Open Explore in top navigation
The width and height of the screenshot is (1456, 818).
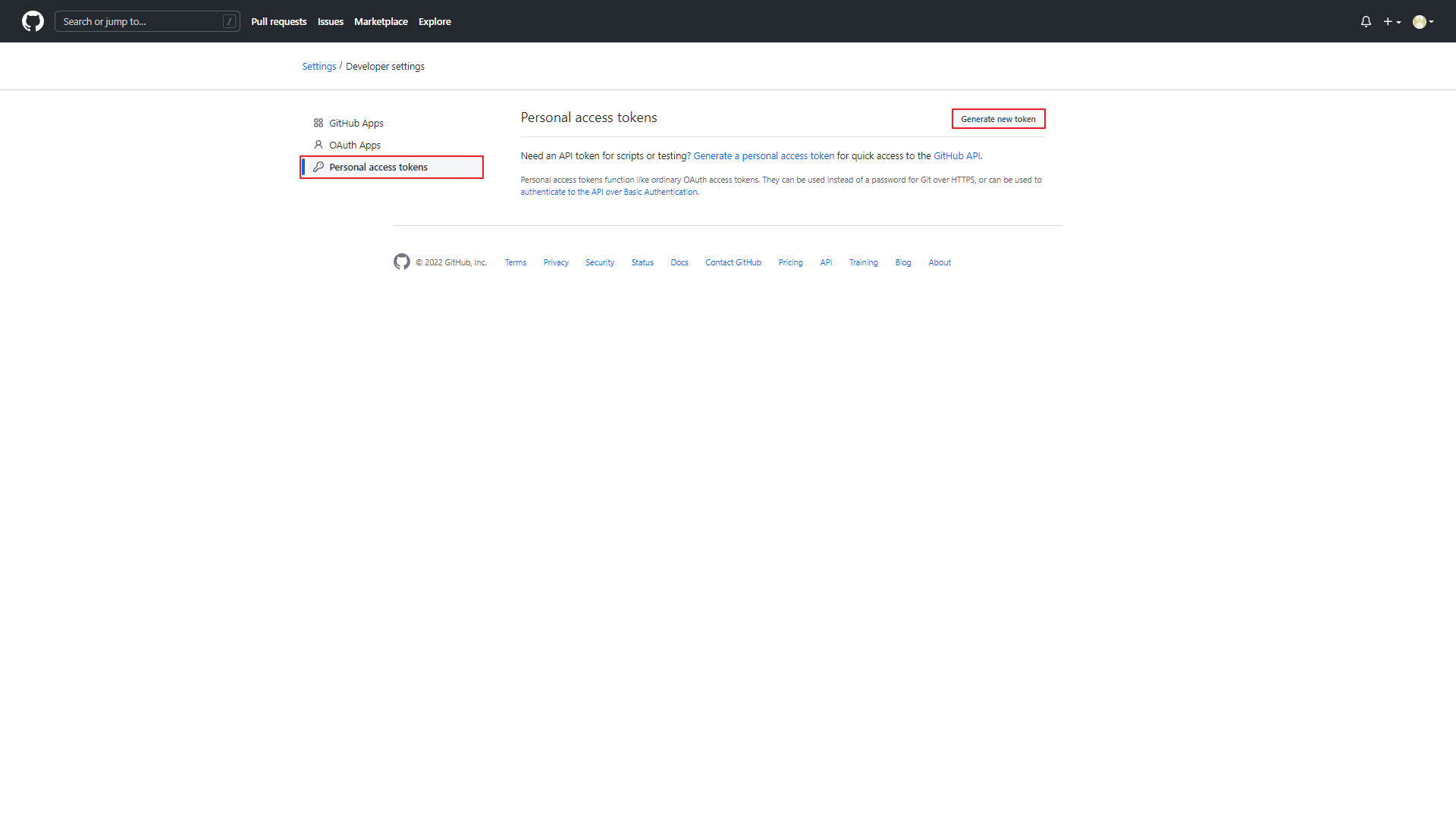(x=435, y=21)
